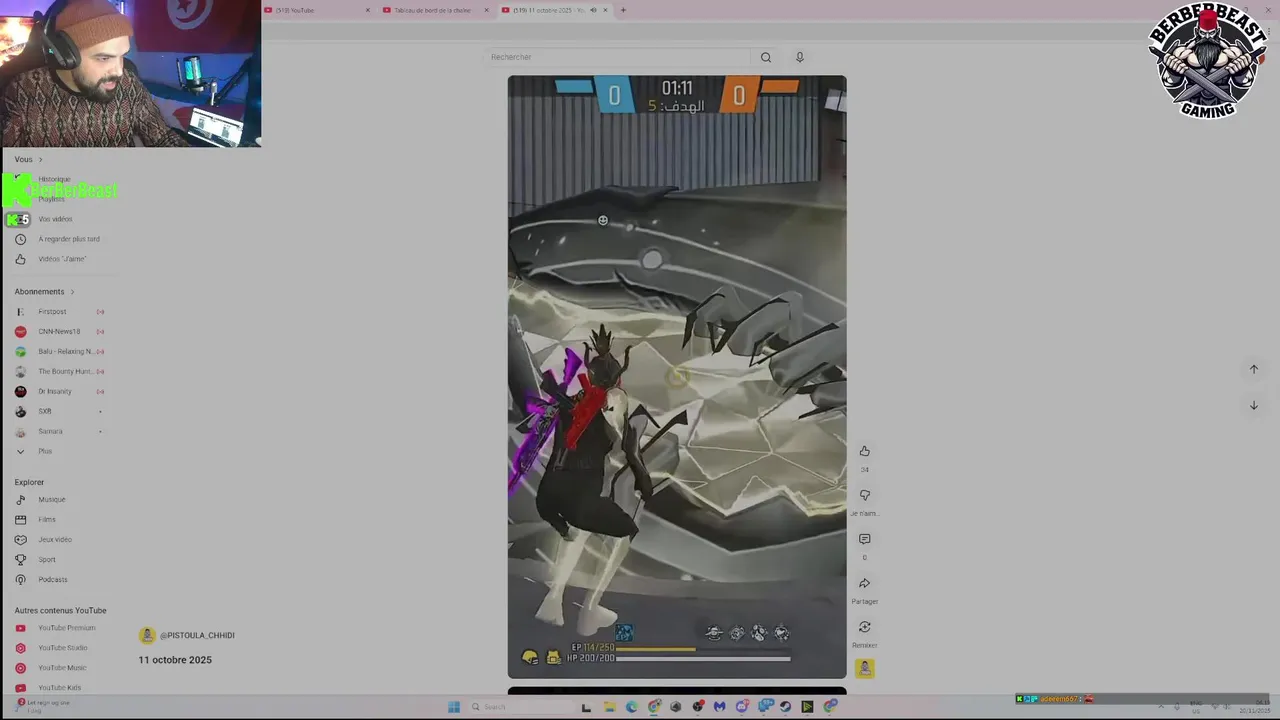Viewport: 1280px width, 720px height.
Task: Mute the tab via speaker icon
Action: (593, 10)
